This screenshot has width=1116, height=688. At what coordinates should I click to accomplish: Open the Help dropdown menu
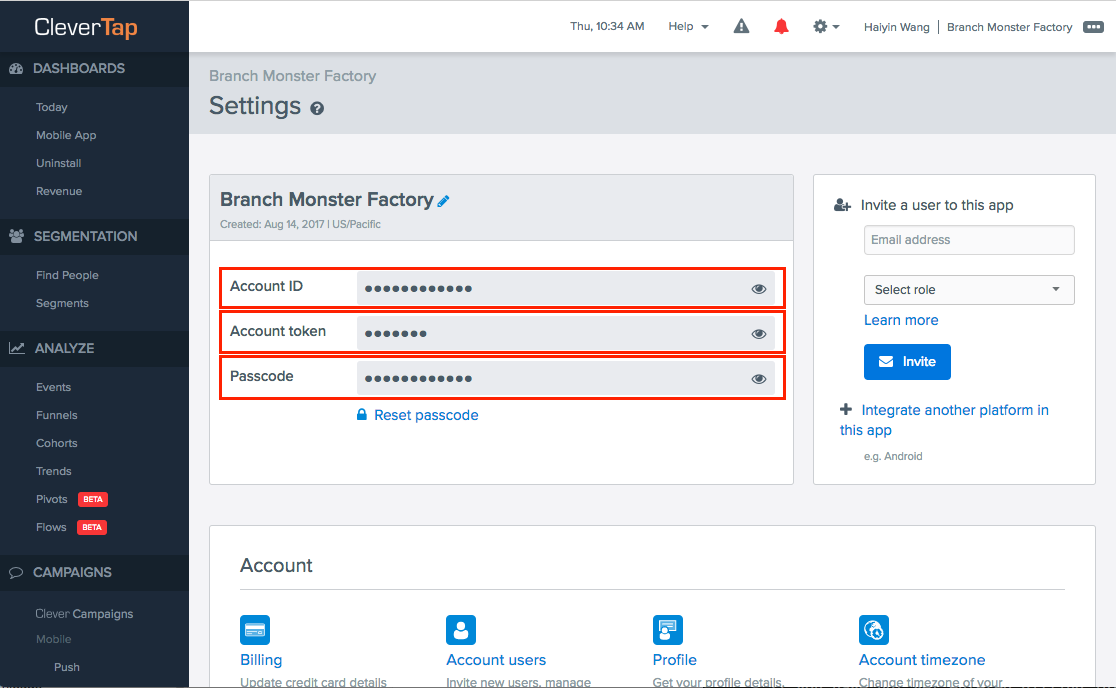click(x=688, y=26)
